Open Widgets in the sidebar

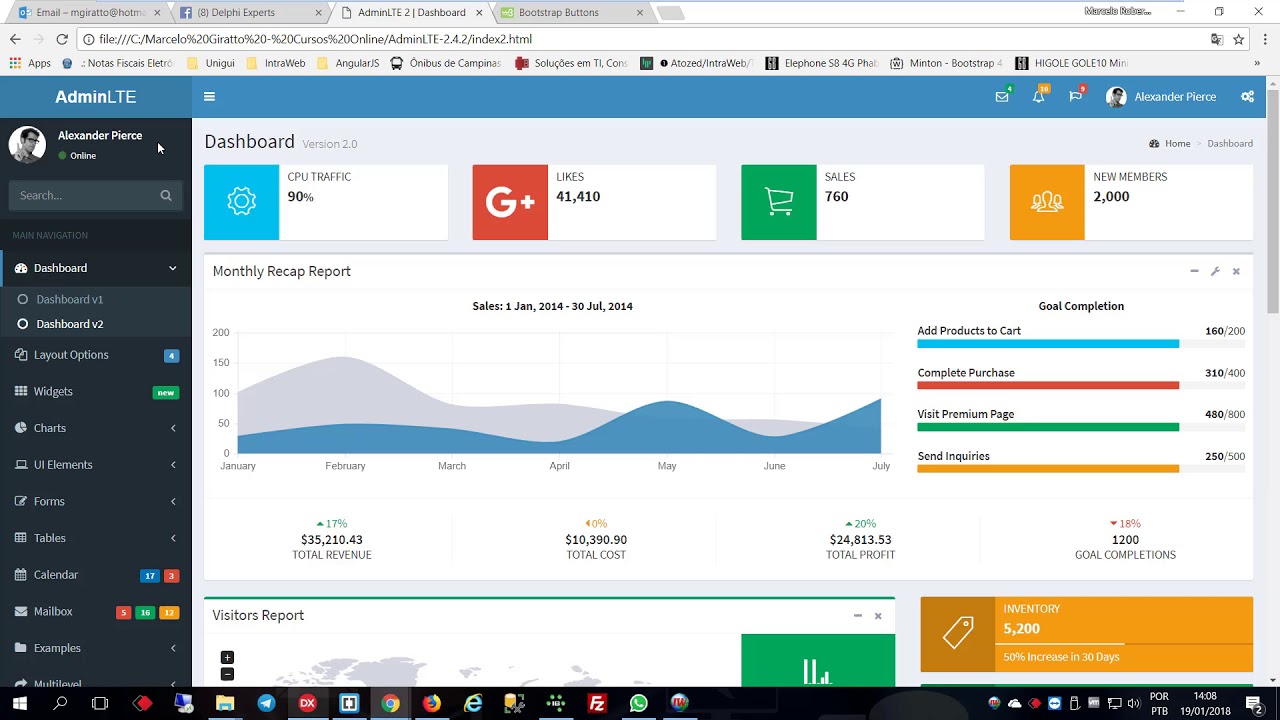coord(96,392)
